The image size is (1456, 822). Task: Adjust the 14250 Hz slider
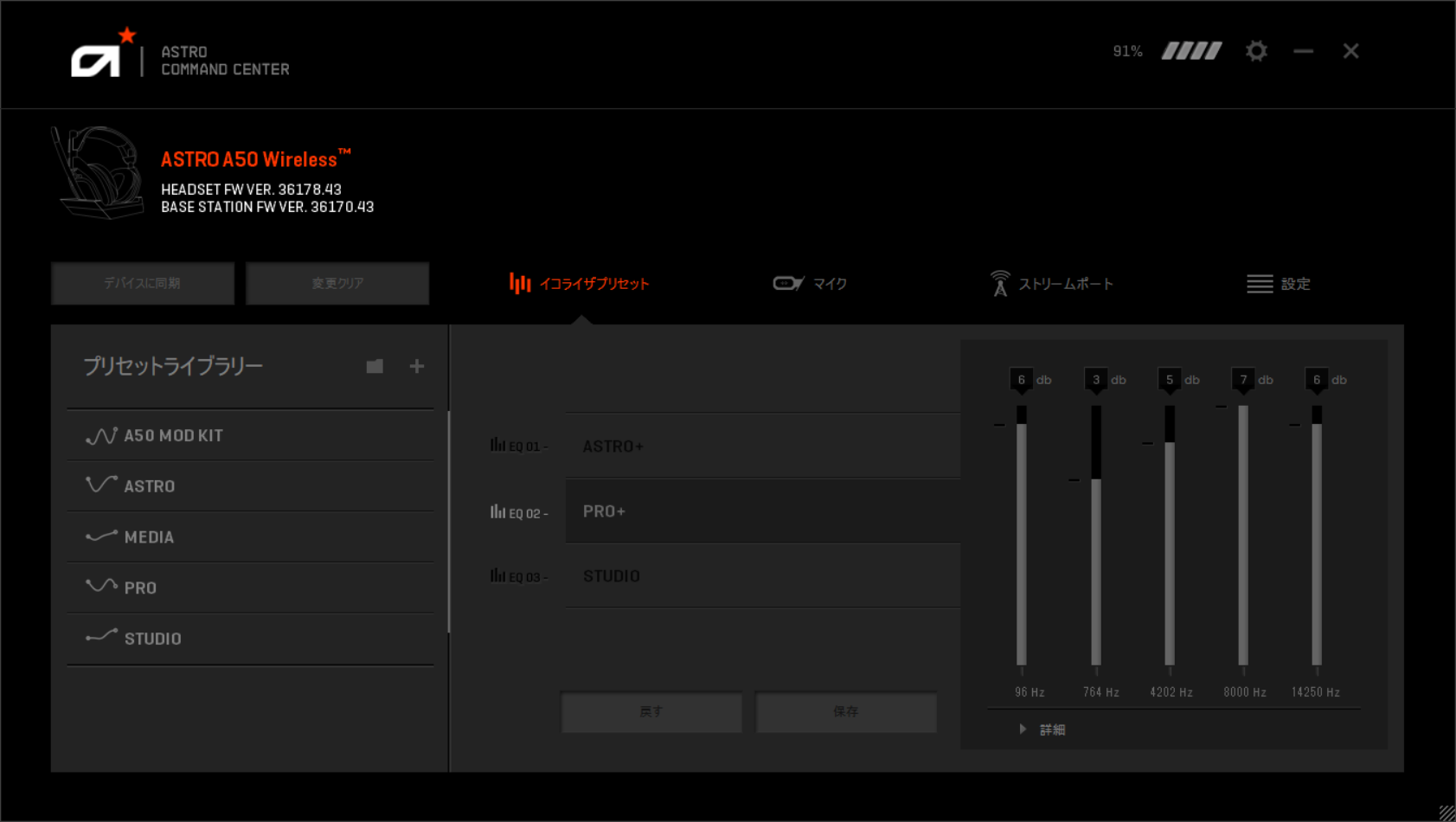1317,535
